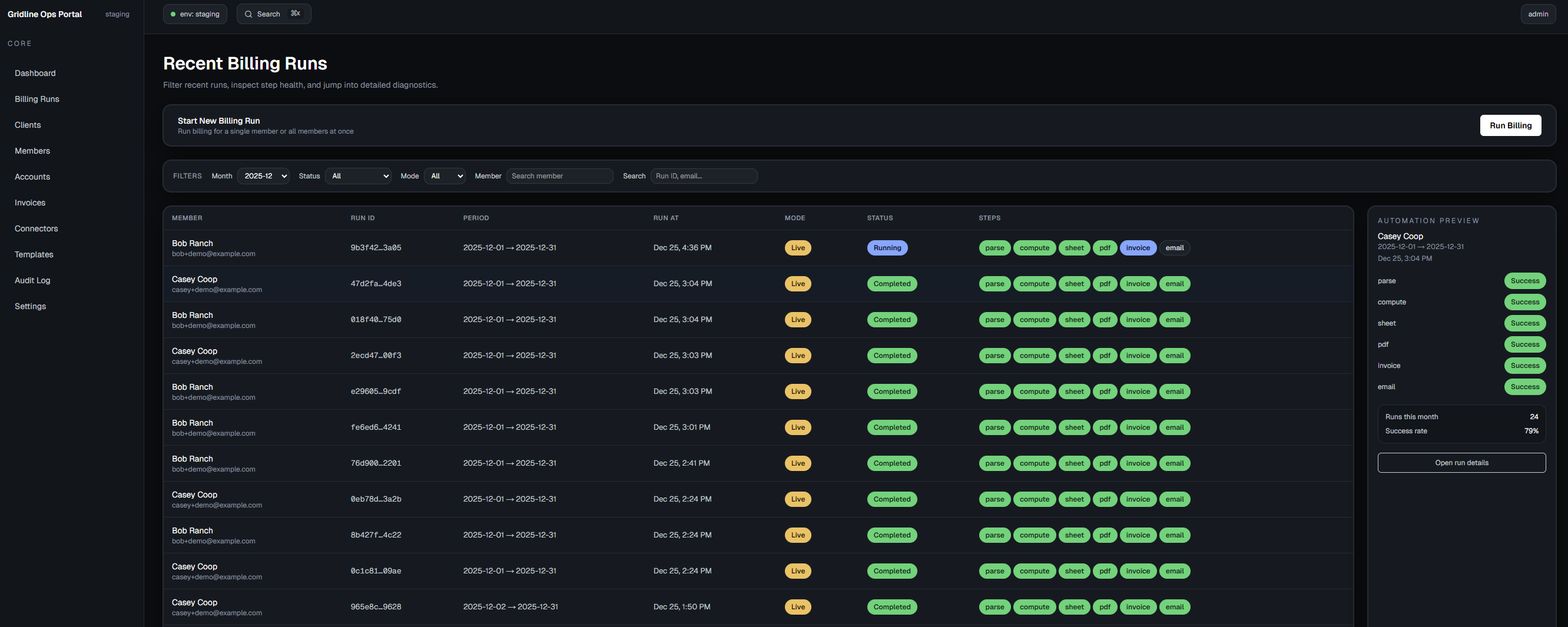
Task: Click the Search member input field
Action: pos(559,176)
